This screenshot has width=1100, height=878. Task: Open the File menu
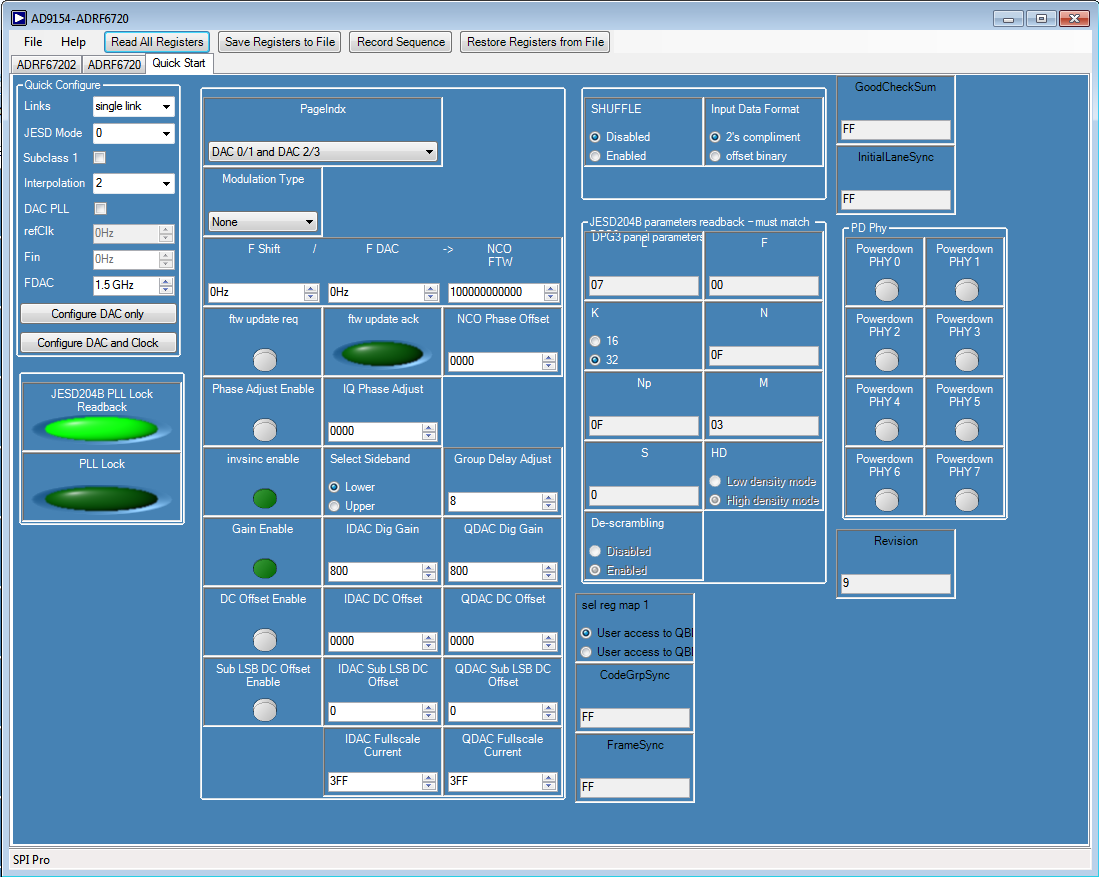click(x=33, y=42)
